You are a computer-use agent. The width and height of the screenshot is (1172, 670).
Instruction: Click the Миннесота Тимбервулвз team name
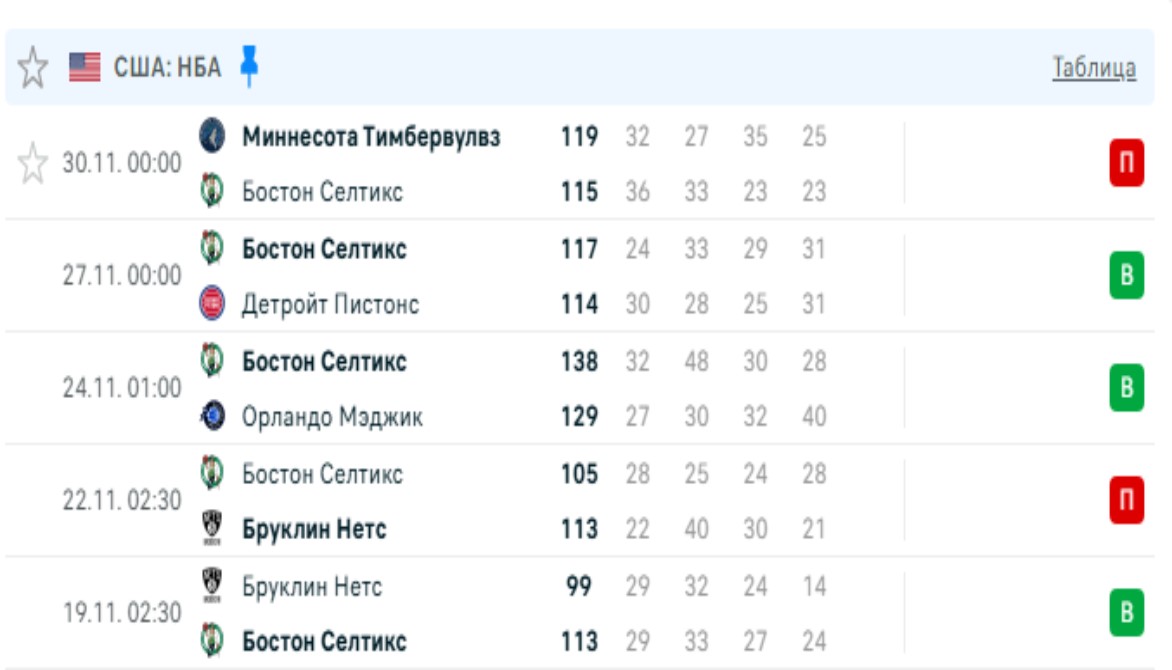tap(371, 136)
